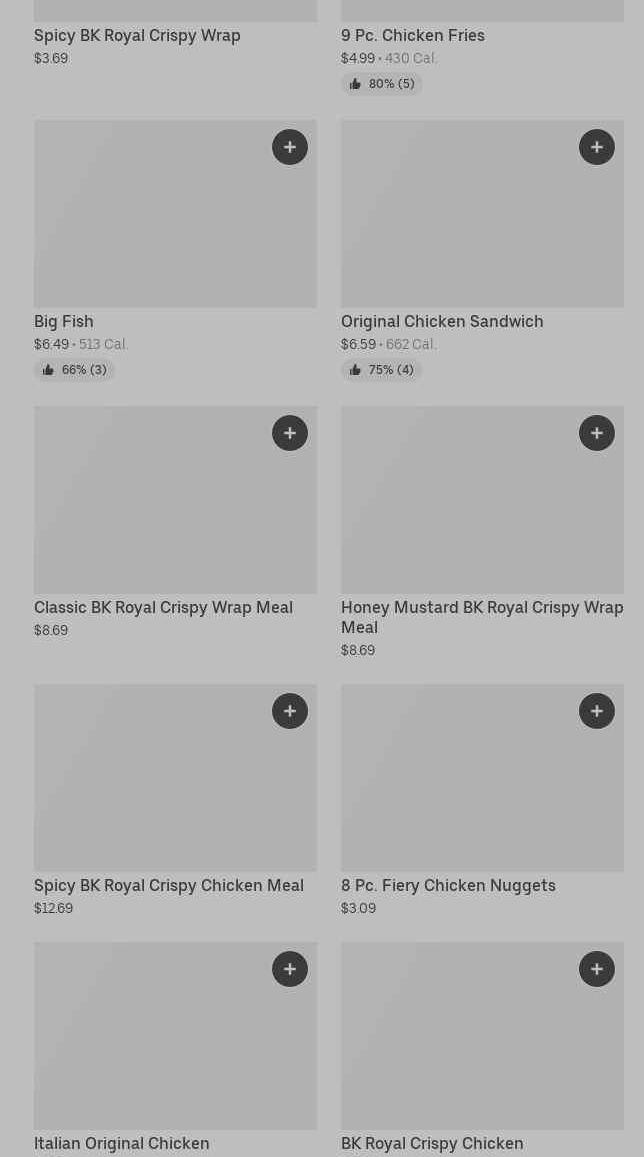This screenshot has height=1157, width=644.
Task: Add Honey Mustard BK Royal Crispy Wrap Meal
Action: point(597,433)
